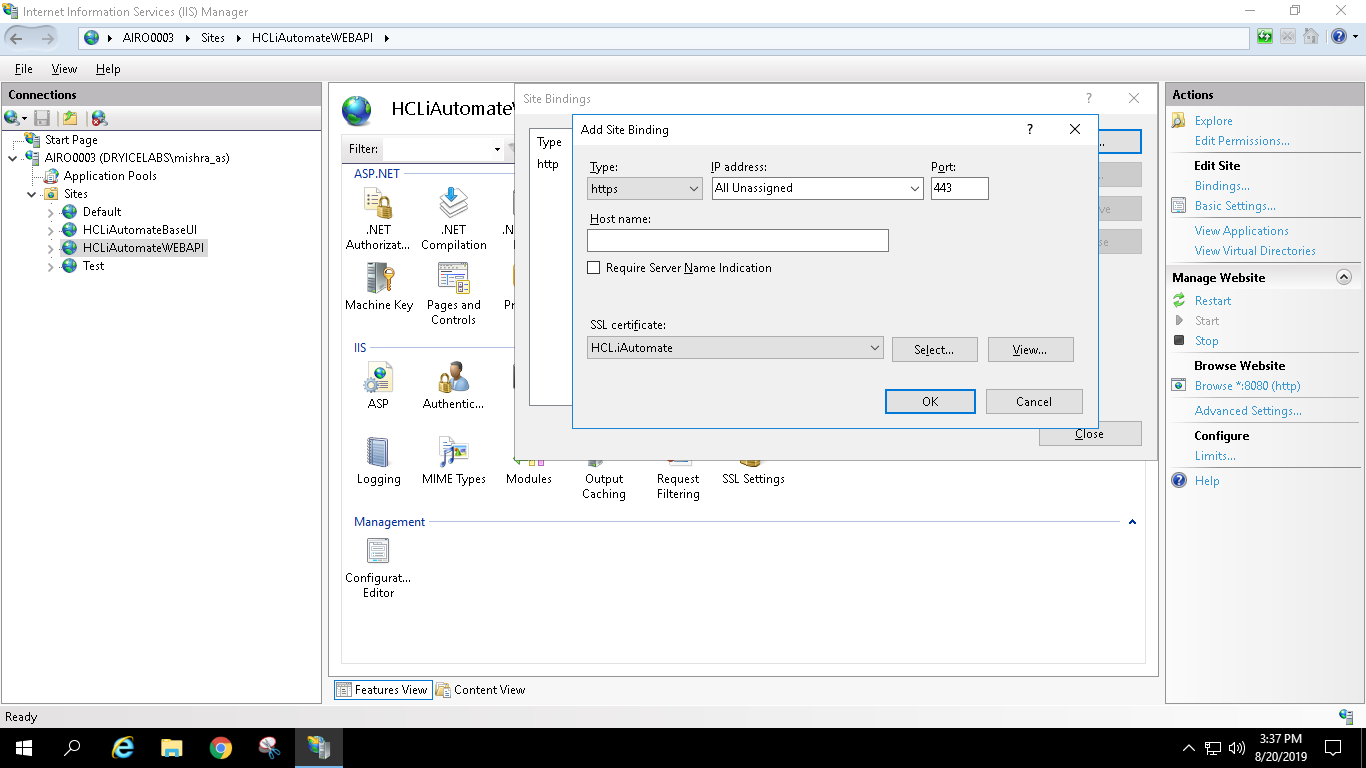Click Close in Site Bindings dialog

pos(1090,434)
